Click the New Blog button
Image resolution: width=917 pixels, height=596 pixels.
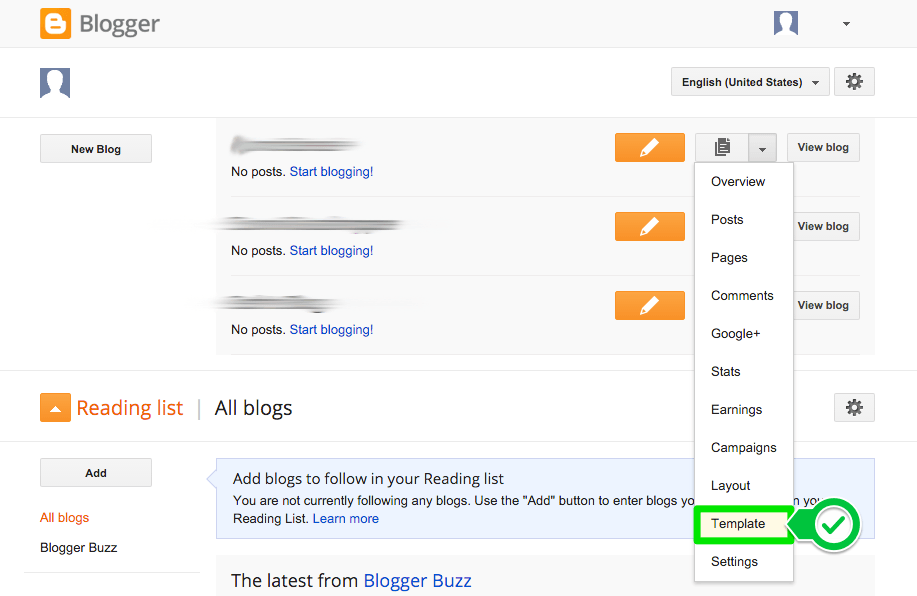tap(95, 147)
